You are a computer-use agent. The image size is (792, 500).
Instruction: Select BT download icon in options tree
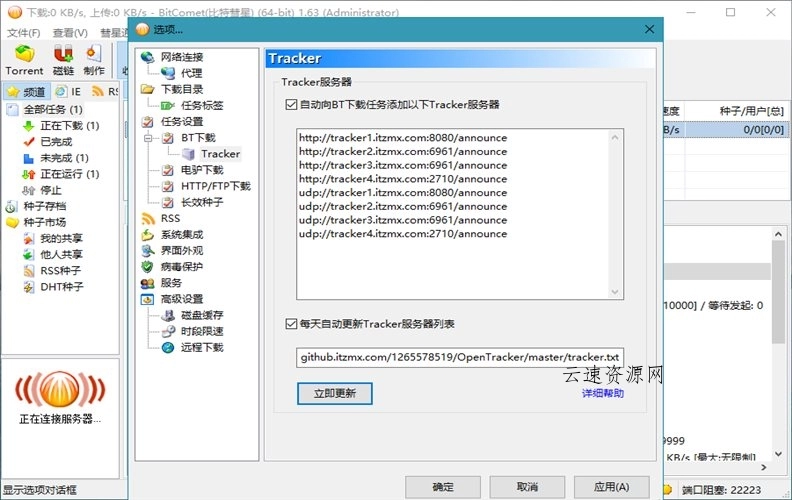click(x=168, y=138)
